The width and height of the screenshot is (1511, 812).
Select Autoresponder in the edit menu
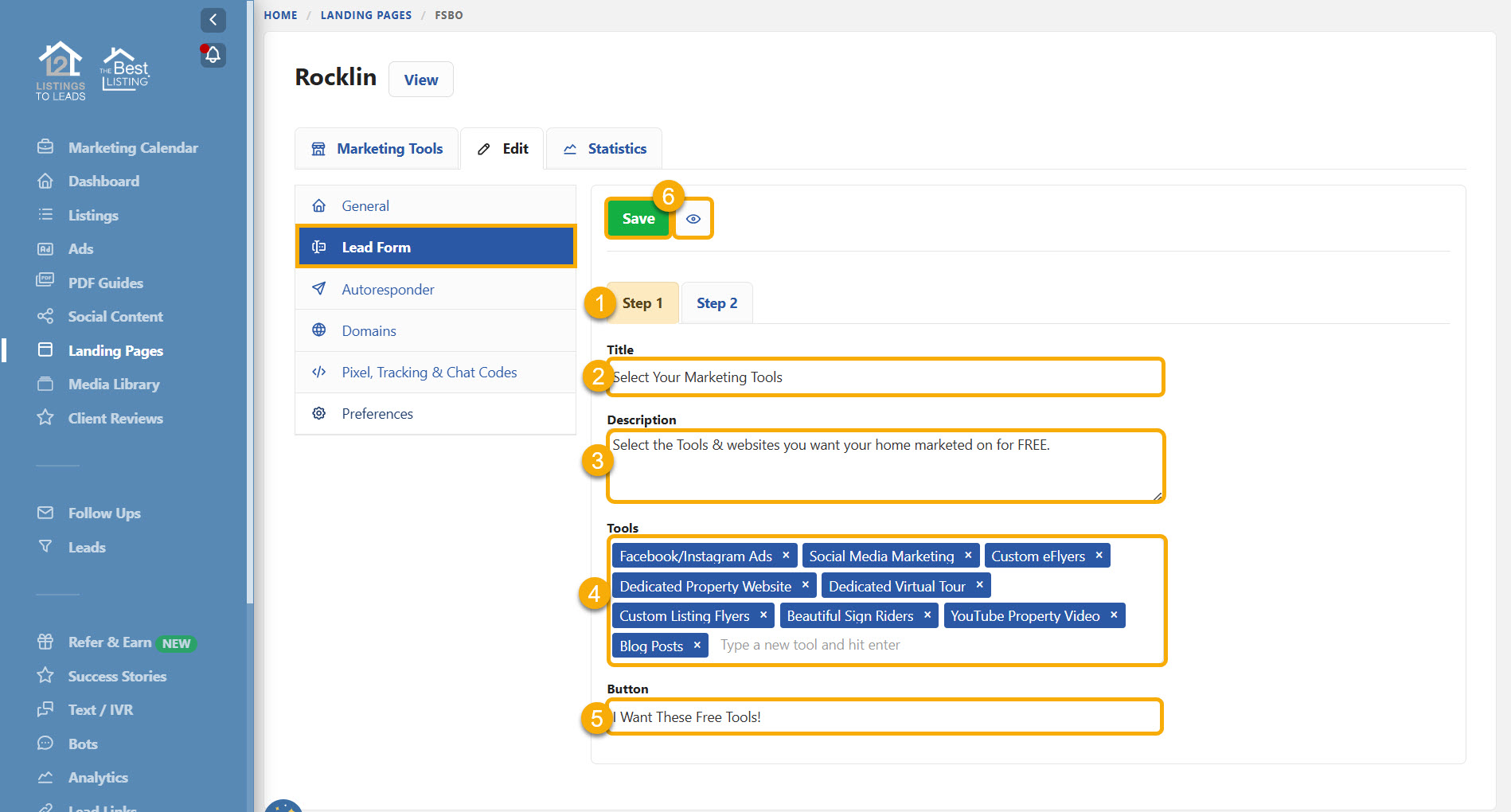[x=388, y=290]
